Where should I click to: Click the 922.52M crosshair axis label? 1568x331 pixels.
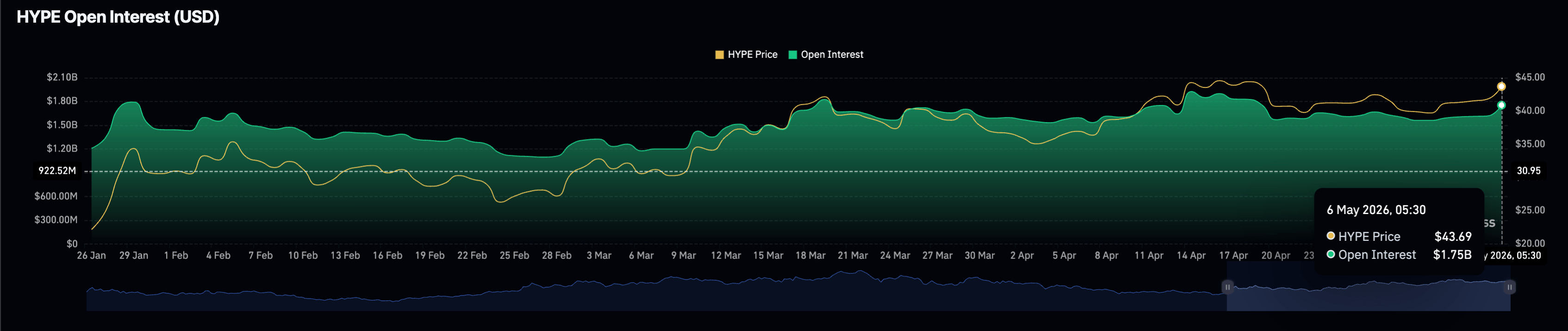point(57,171)
